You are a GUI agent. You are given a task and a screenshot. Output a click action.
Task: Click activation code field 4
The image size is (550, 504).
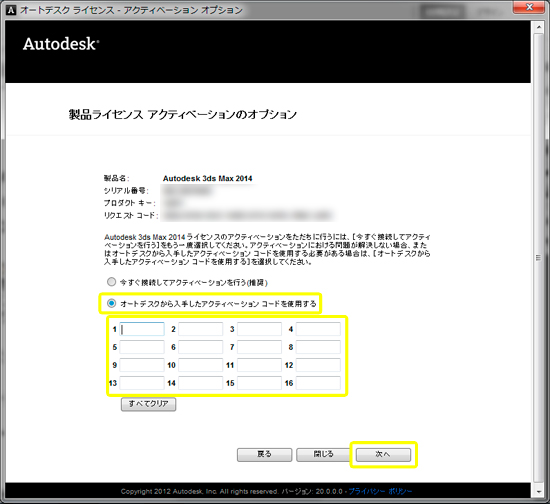click(318, 329)
